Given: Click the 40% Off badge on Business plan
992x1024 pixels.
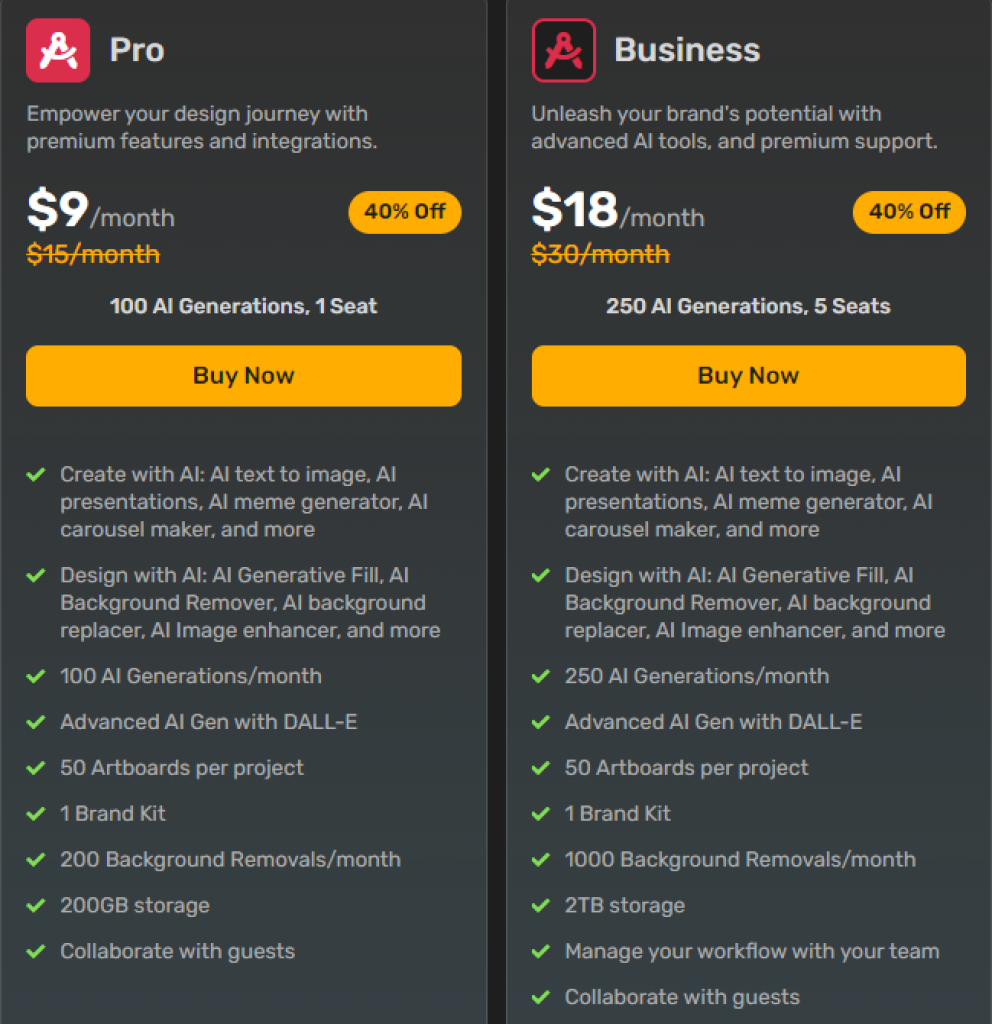Looking at the screenshot, I should pos(909,212).
